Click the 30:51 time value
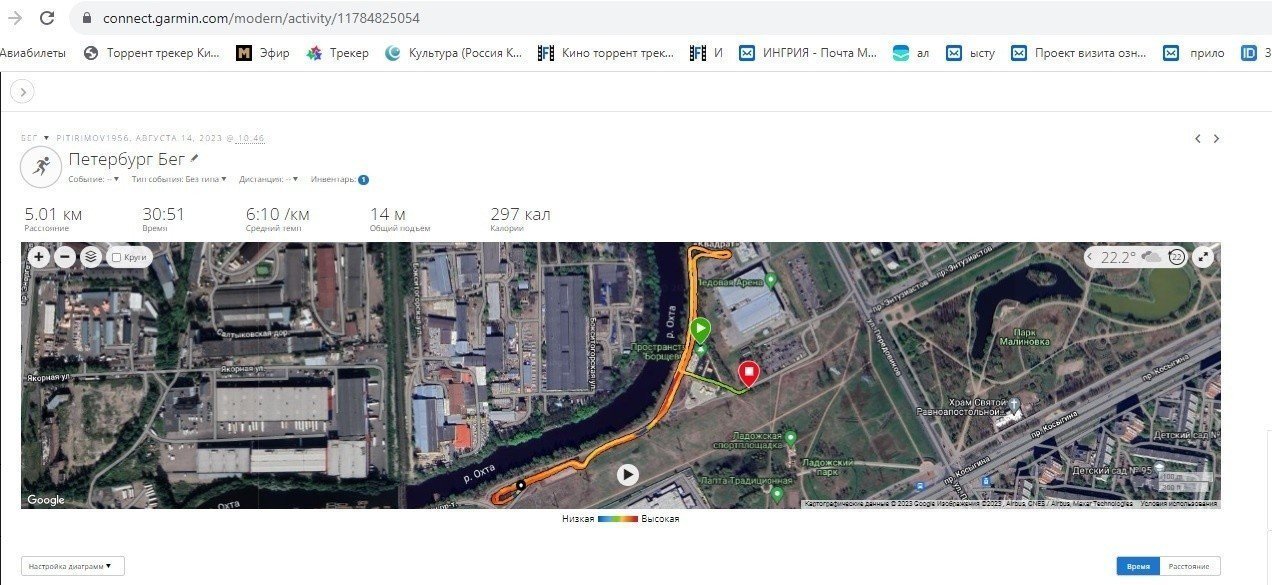The image size is (1272, 585). click(x=163, y=214)
